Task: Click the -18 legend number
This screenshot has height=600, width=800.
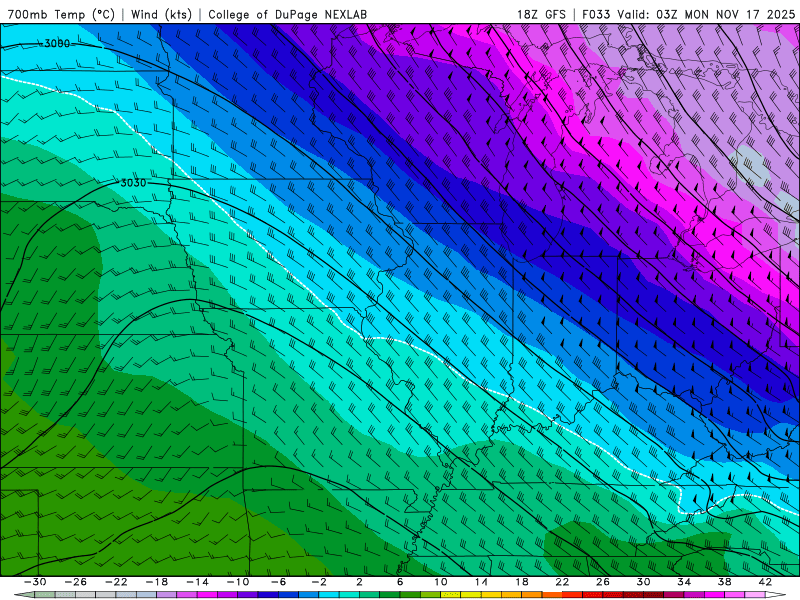Action: [x=157, y=582]
